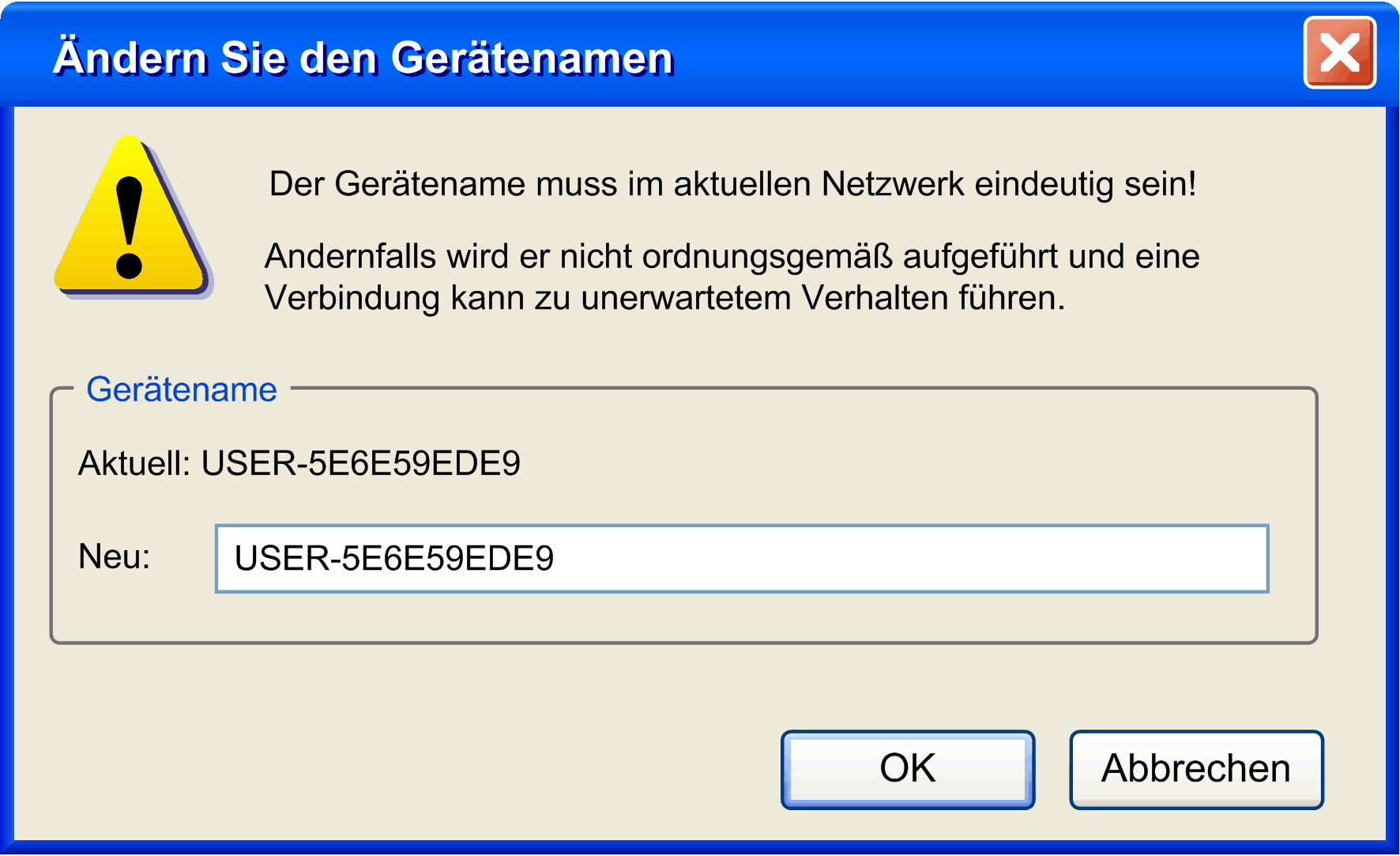Close the dialog with the red X
This screenshot has height=856, width=1400.
click(x=1339, y=53)
